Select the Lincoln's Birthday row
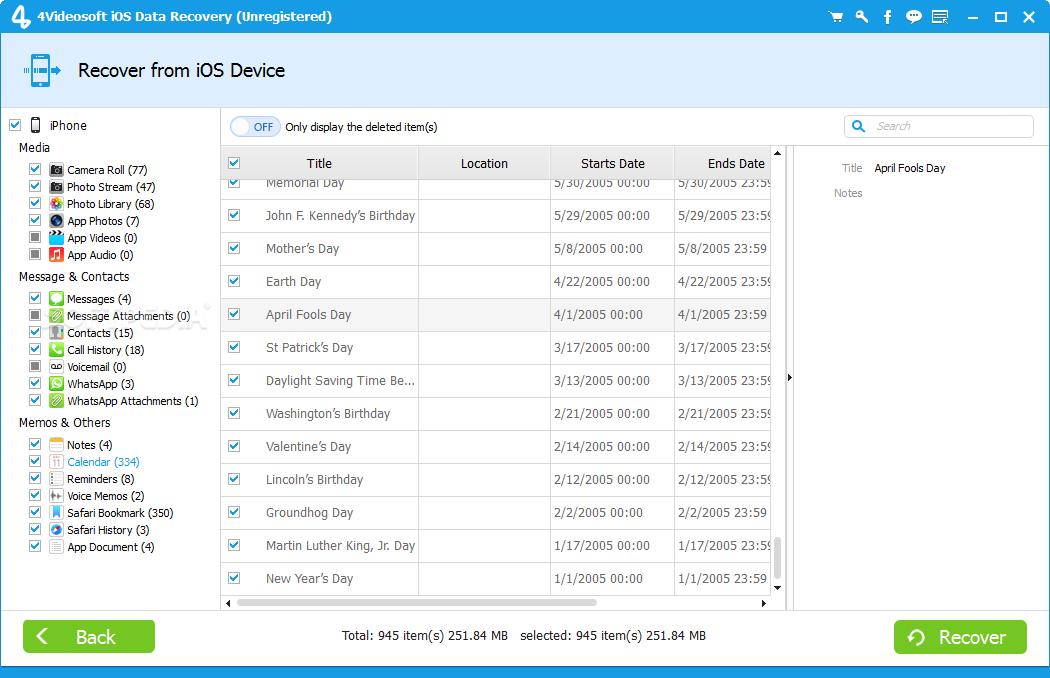This screenshot has height=678, width=1050. pos(496,480)
